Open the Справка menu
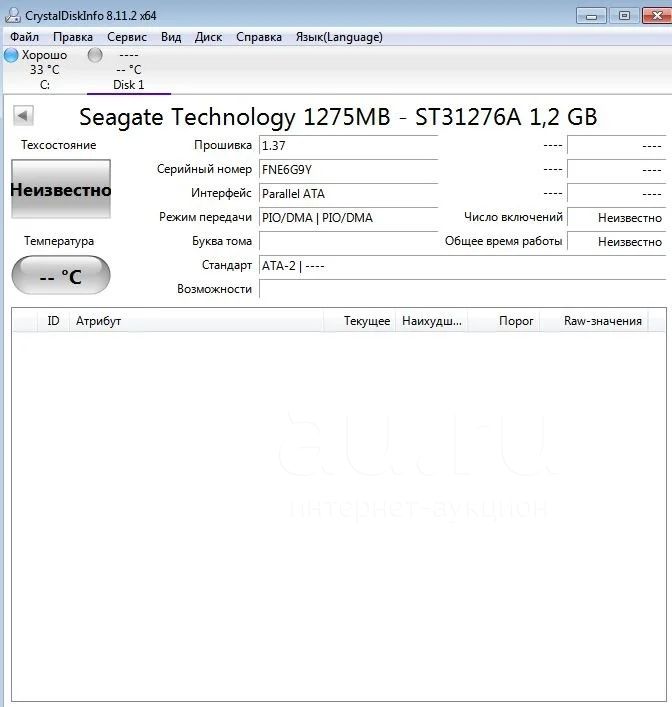This screenshot has width=672, height=707. point(259,37)
